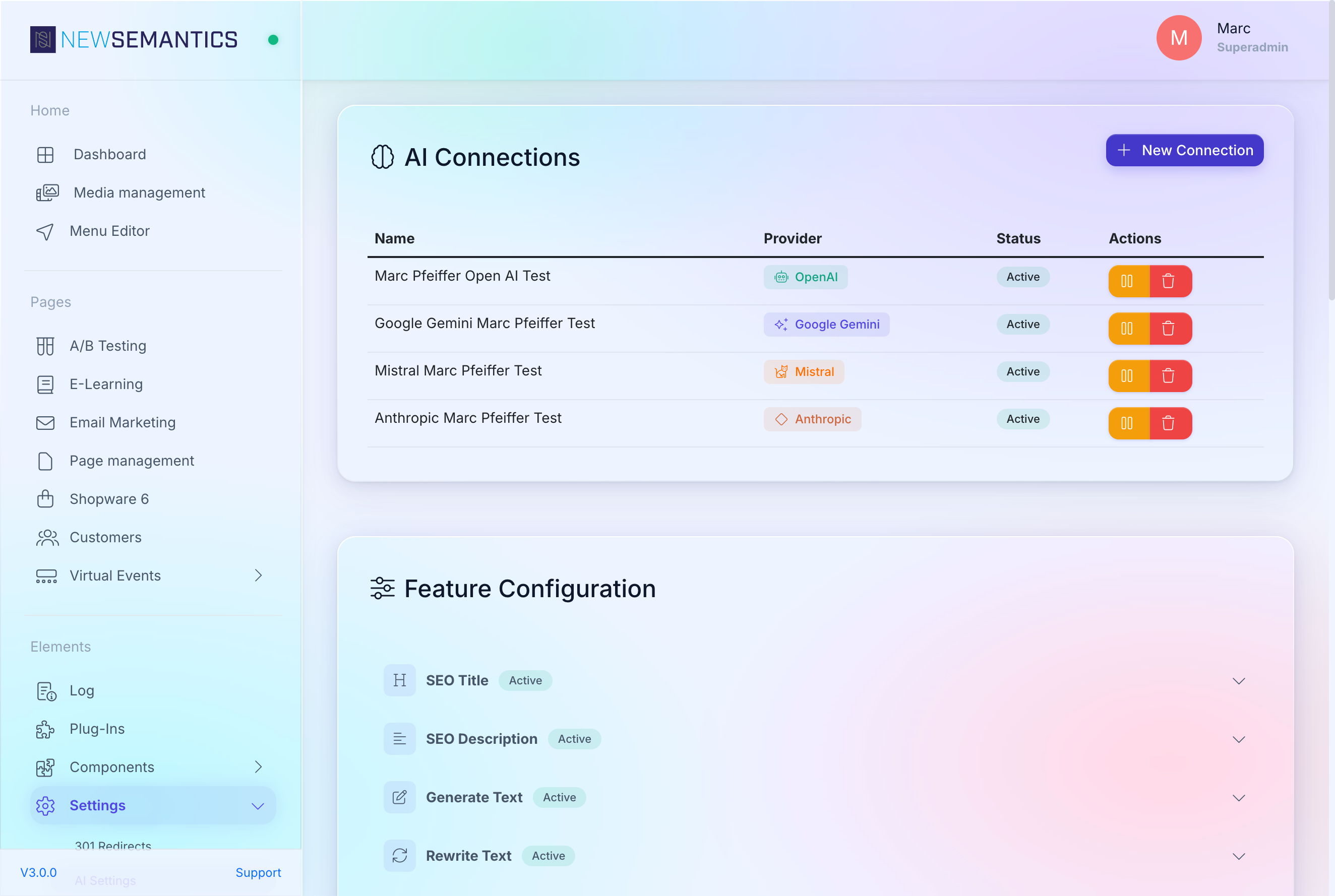Click the SEO Title heading icon

click(x=400, y=681)
